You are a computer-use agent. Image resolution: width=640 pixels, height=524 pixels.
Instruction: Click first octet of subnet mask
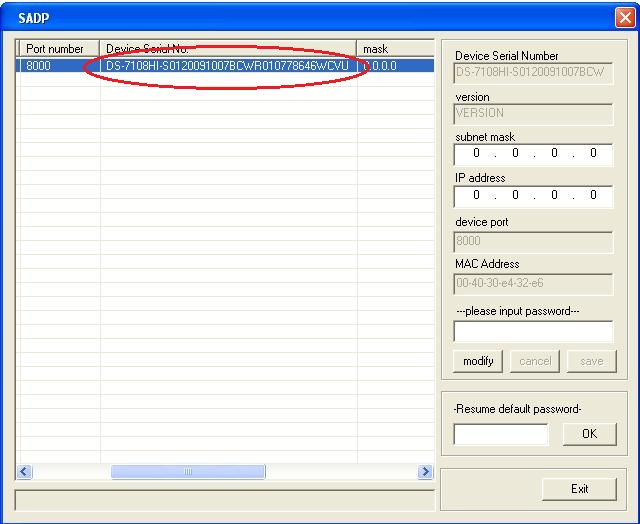click(x=476, y=153)
